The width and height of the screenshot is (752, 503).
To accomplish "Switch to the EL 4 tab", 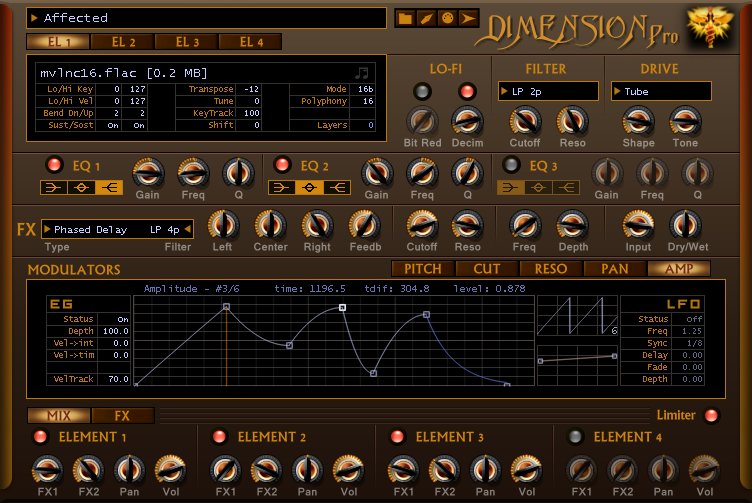I will [250, 42].
